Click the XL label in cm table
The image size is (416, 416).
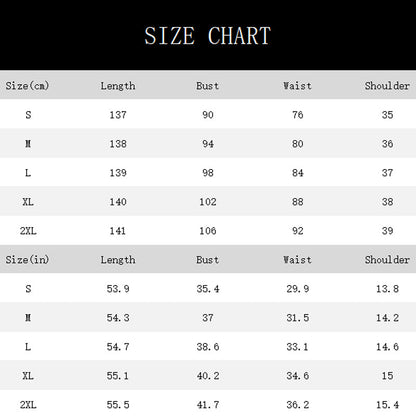pyautogui.click(x=28, y=202)
